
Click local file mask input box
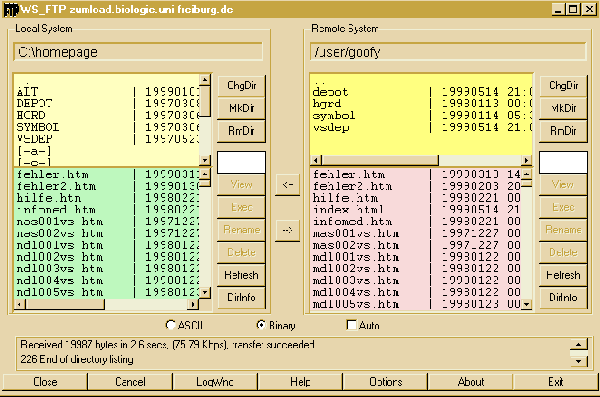point(241,162)
